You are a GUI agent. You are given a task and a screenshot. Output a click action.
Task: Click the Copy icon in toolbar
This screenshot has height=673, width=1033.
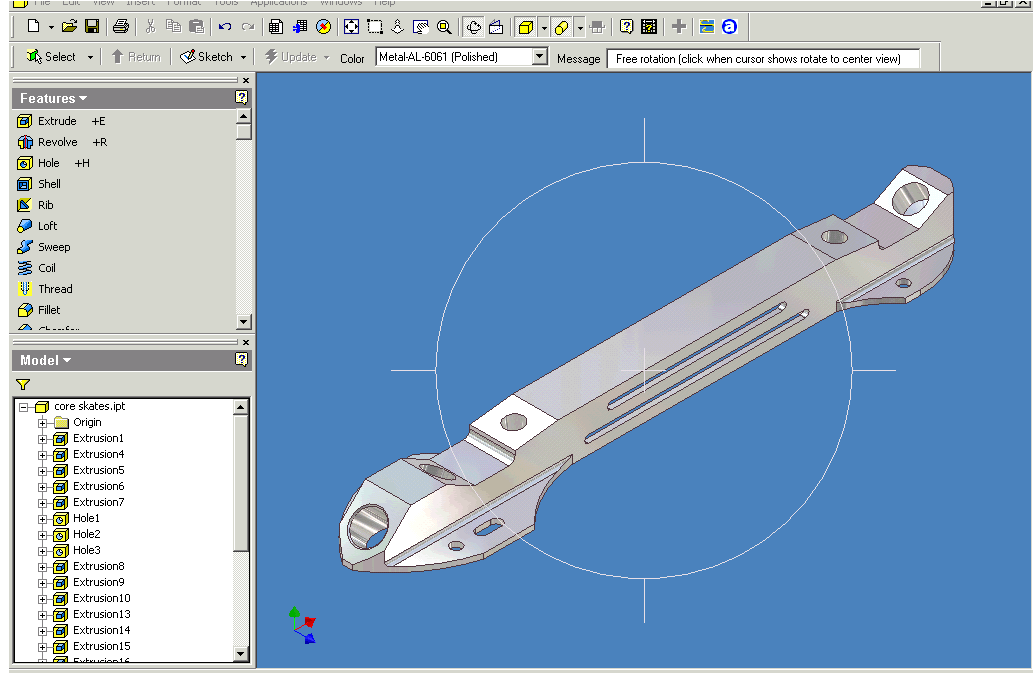pos(173,26)
